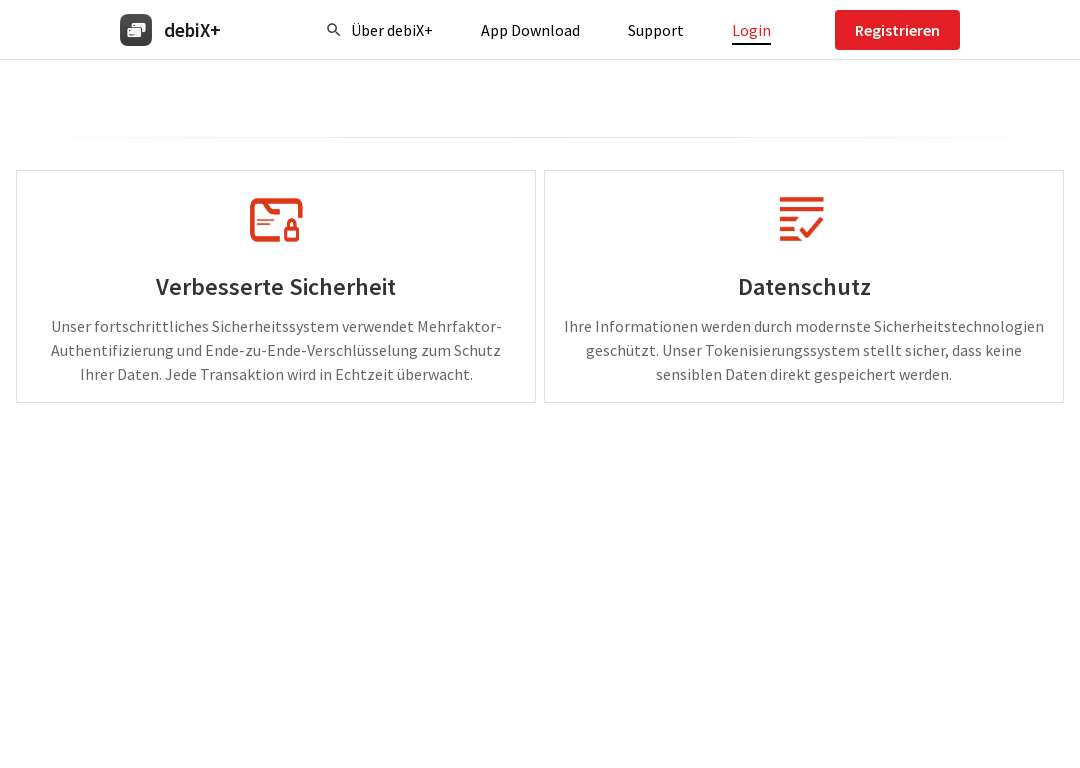Click the checklist Datenschutz icon
The height and width of the screenshot is (768, 1080).
click(802, 219)
